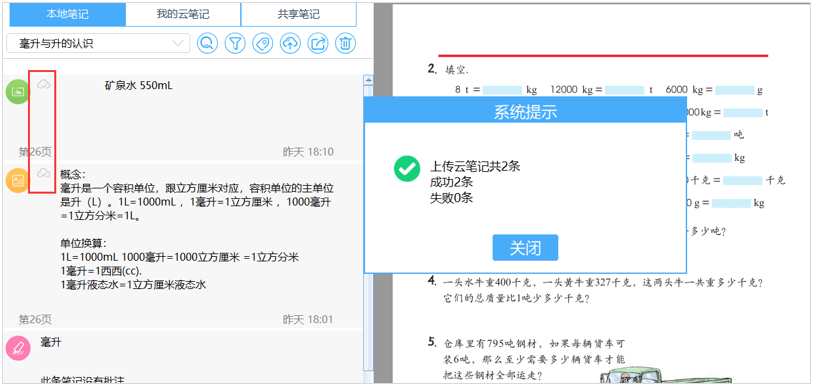Click 第26页 under the 矿泉水 note
Screen dimensions: 816x388
point(35,152)
